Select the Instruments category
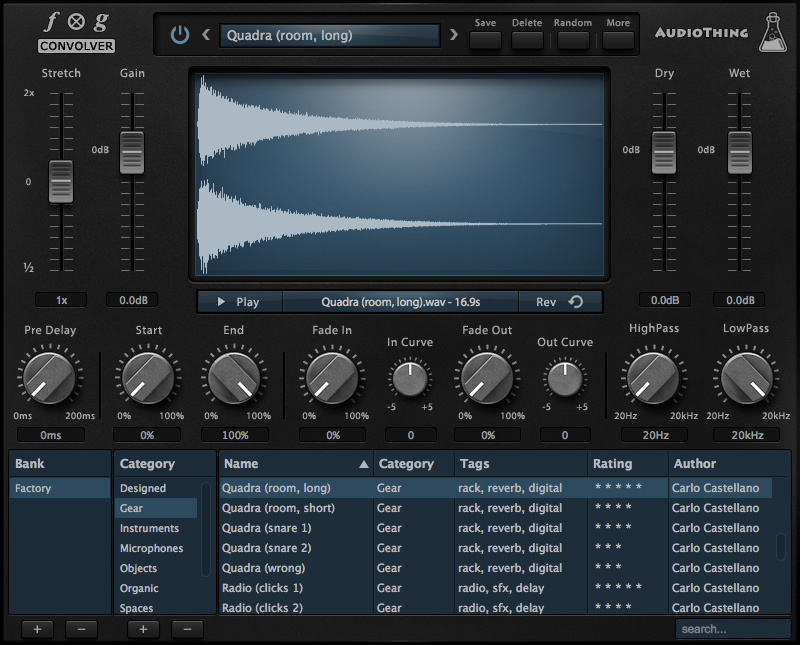The height and width of the screenshot is (645, 800). click(150, 528)
